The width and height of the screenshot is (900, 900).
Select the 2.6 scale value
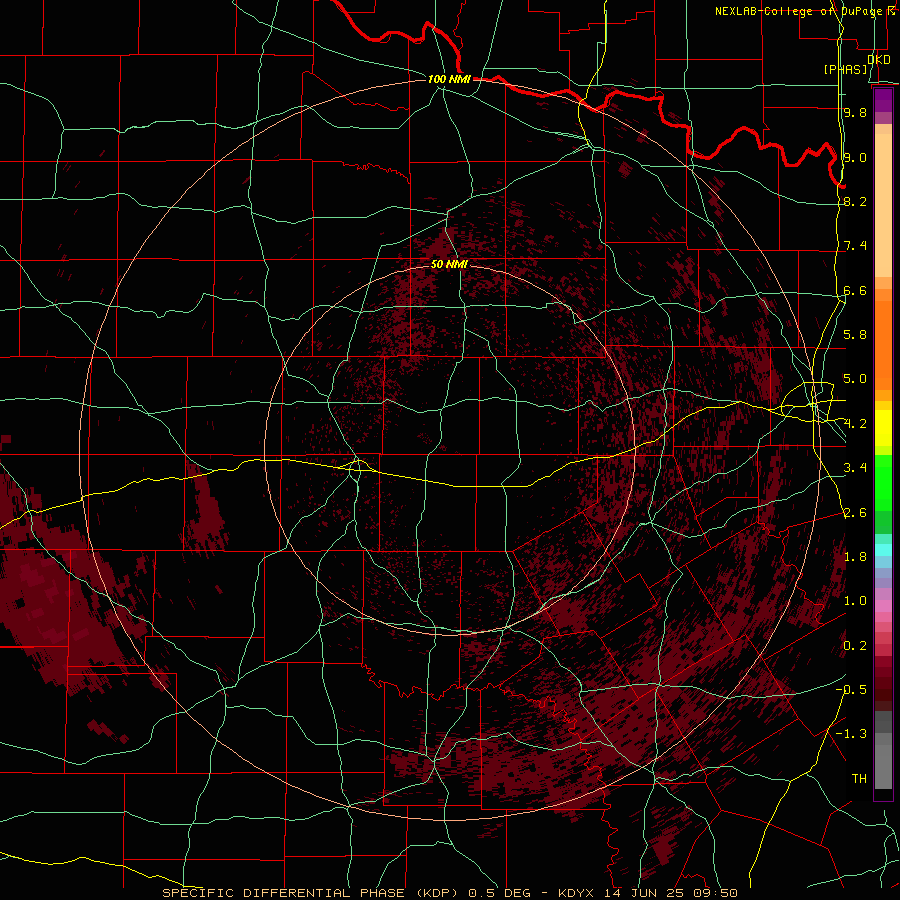[x=855, y=513]
